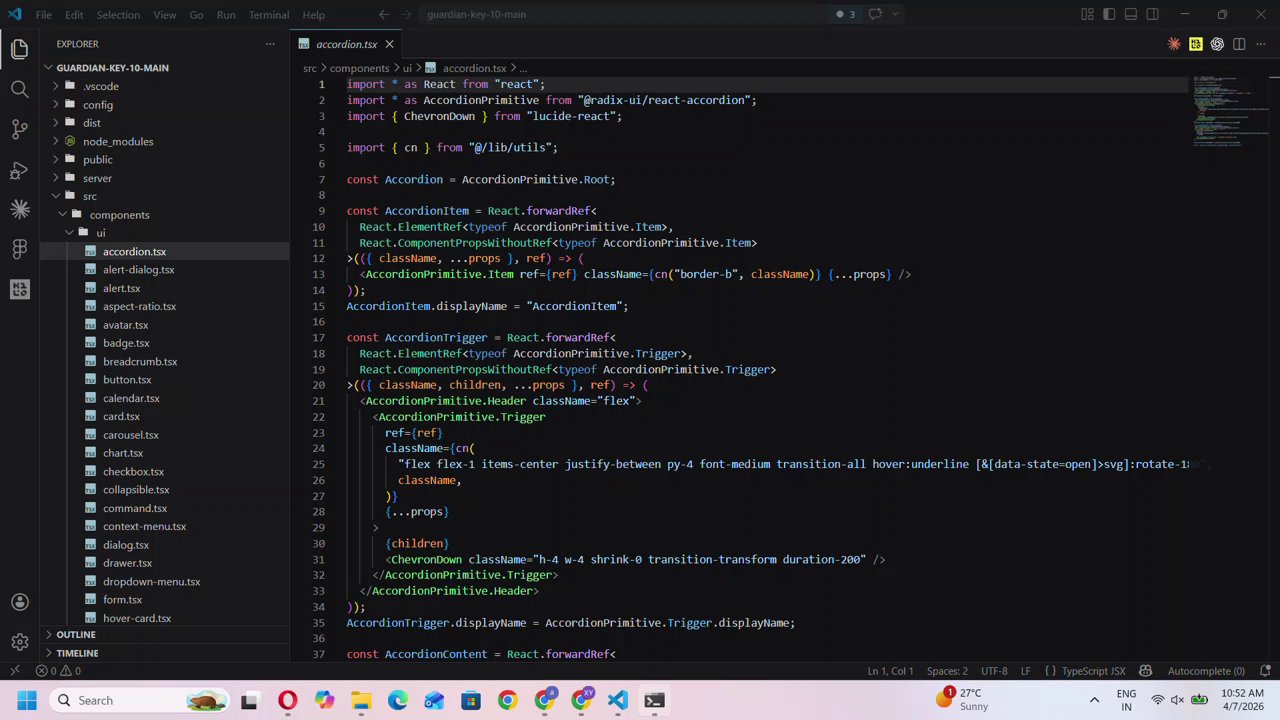This screenshot has height=720, width=1280.
Task: Click the Copilot status icon in the status bar
Action: [1146, 671]
